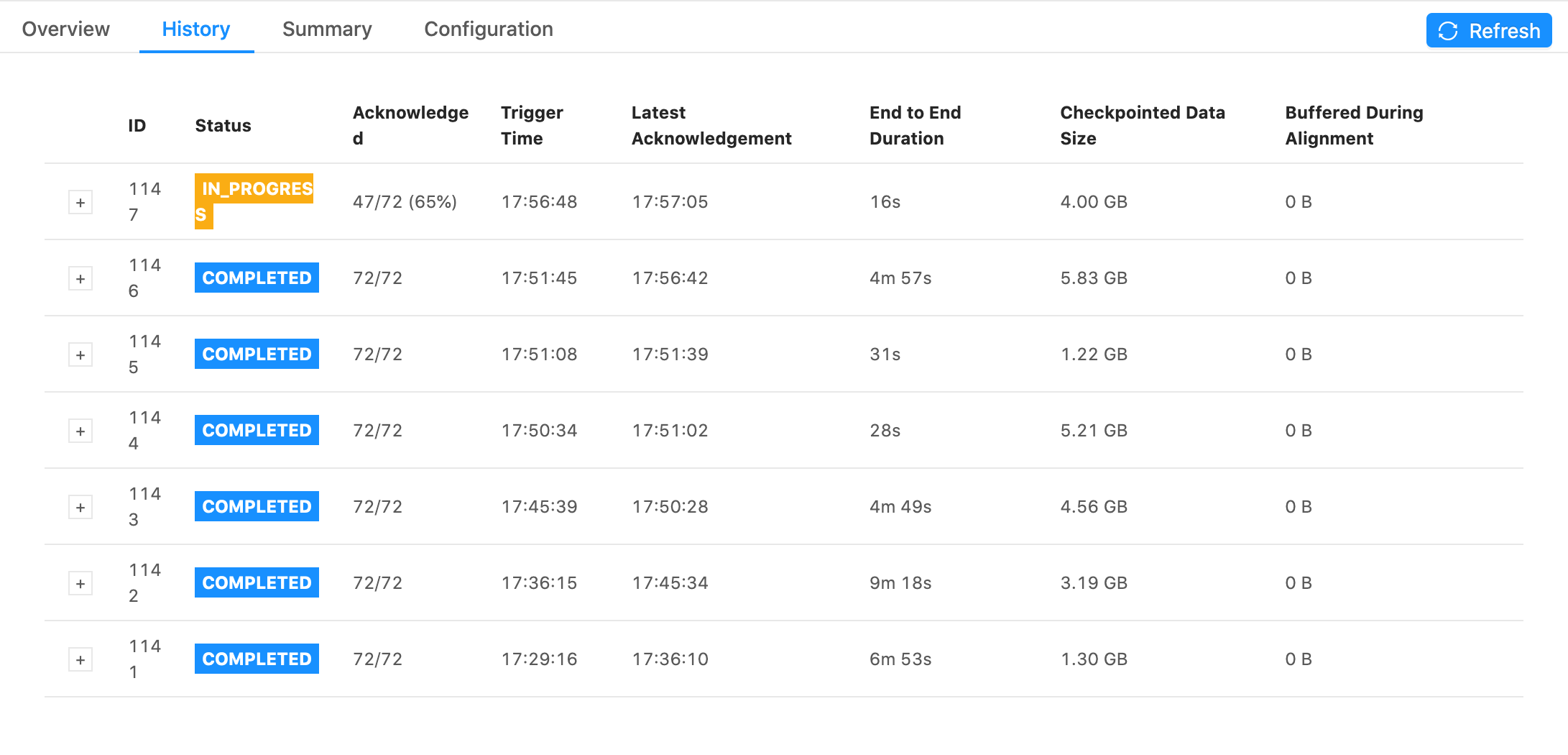Expand checkpoint 1146 row details

(x=80, y=279)
